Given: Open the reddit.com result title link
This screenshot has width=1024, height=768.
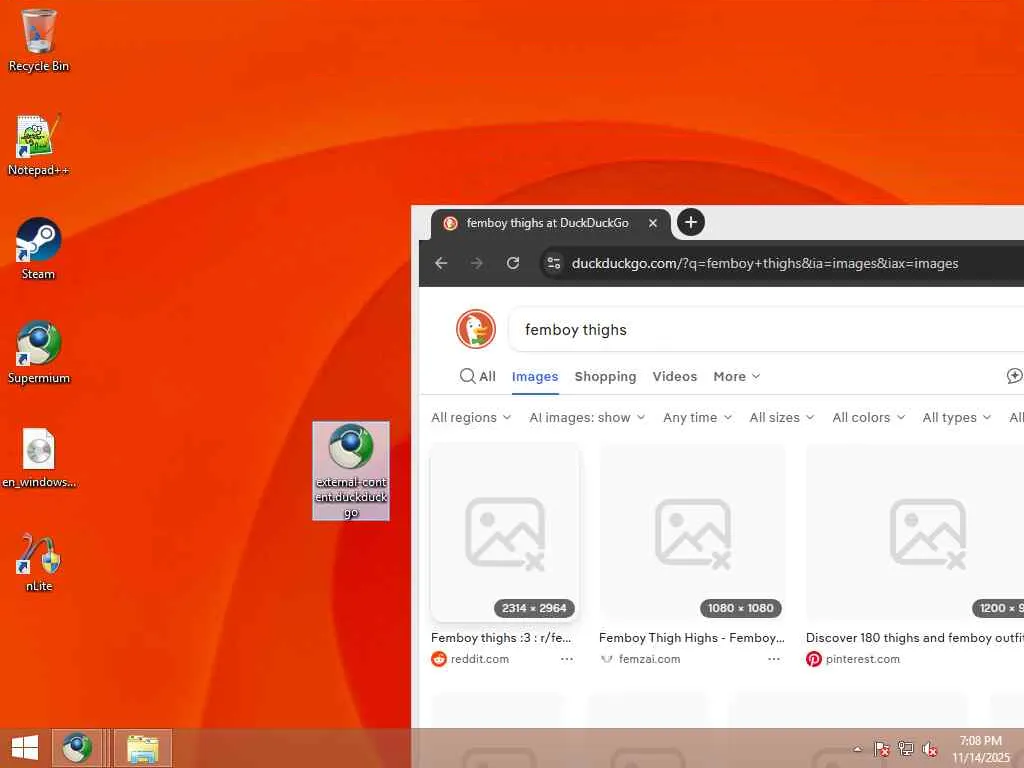Looking at the screenshot, I should (x=501, y=637).
